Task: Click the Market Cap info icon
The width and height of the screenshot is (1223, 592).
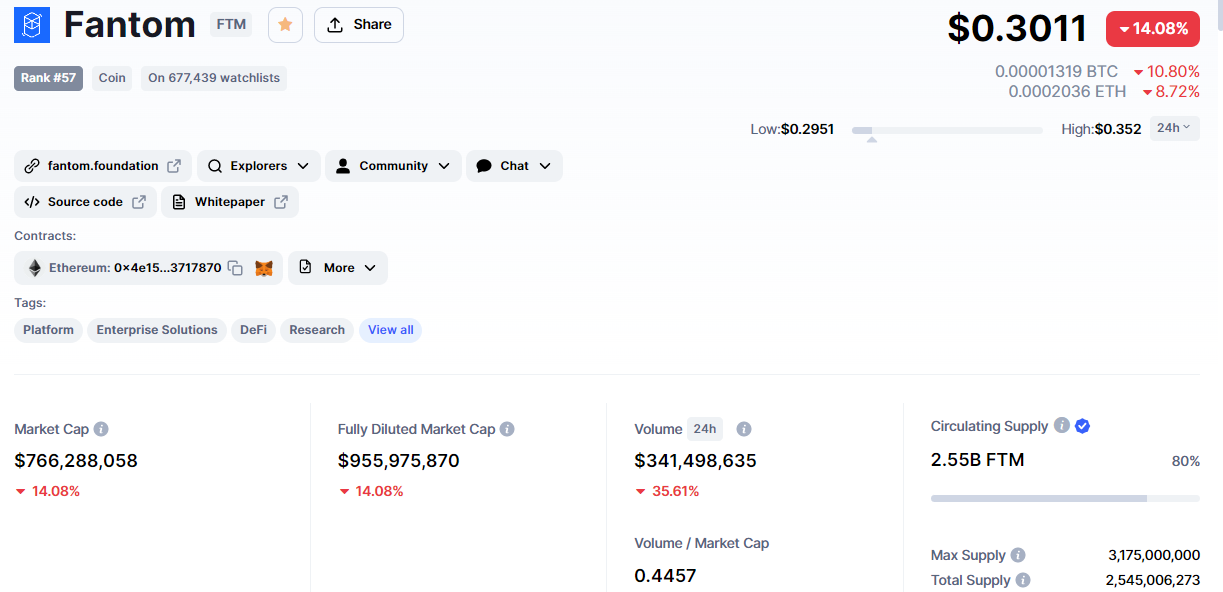Action: point(101,429)
